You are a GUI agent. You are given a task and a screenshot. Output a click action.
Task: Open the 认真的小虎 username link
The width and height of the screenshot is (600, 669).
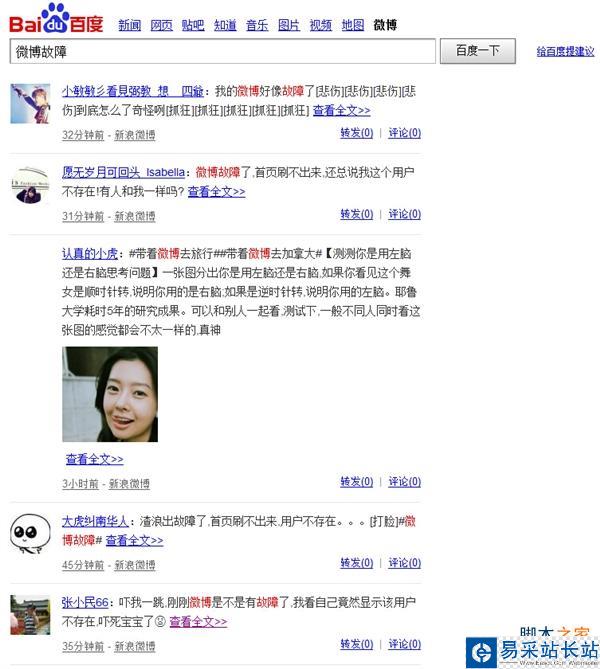coord(90,254)
